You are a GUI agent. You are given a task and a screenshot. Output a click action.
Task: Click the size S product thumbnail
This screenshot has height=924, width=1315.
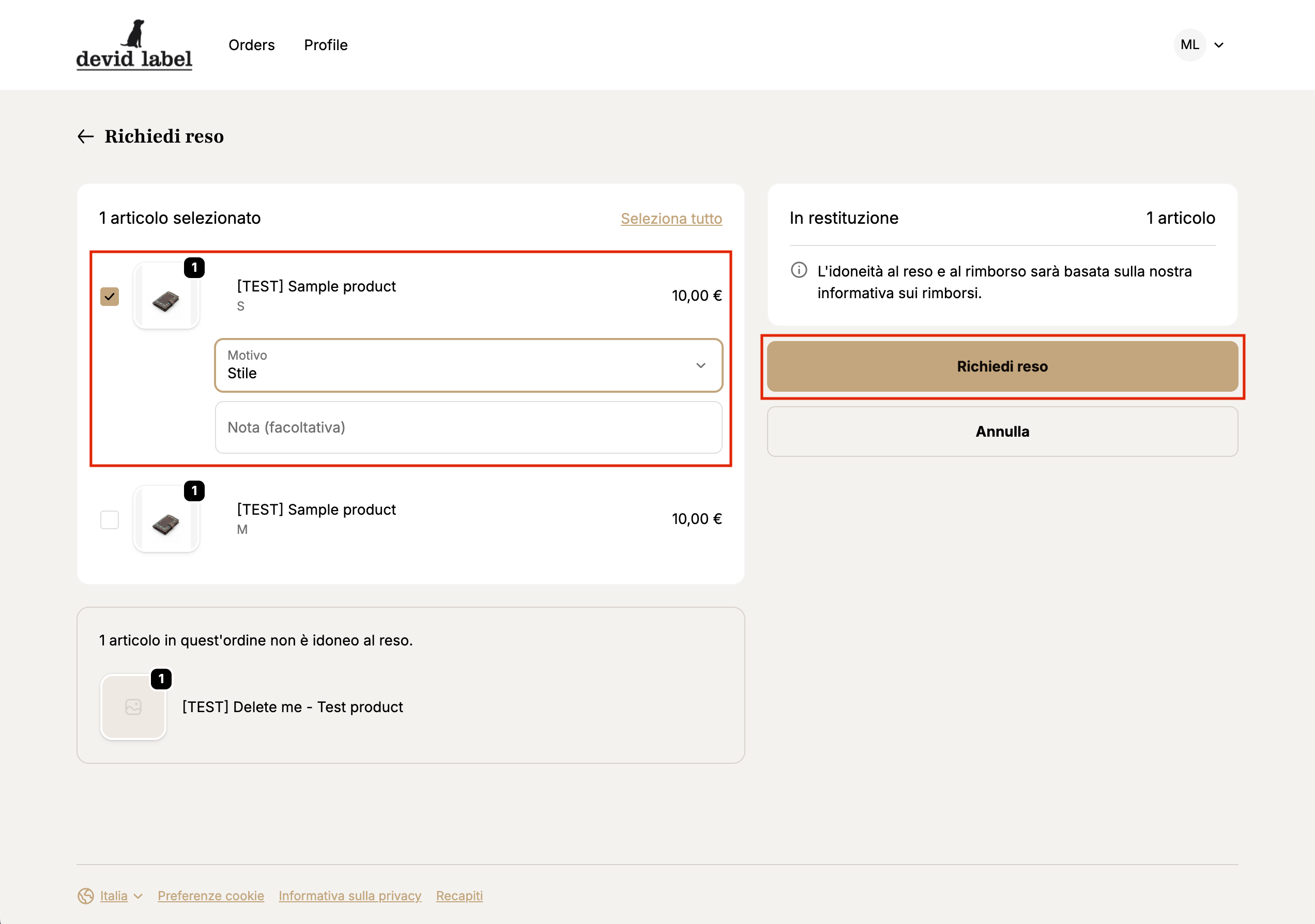pyautogui.click(x=166, y=296)
